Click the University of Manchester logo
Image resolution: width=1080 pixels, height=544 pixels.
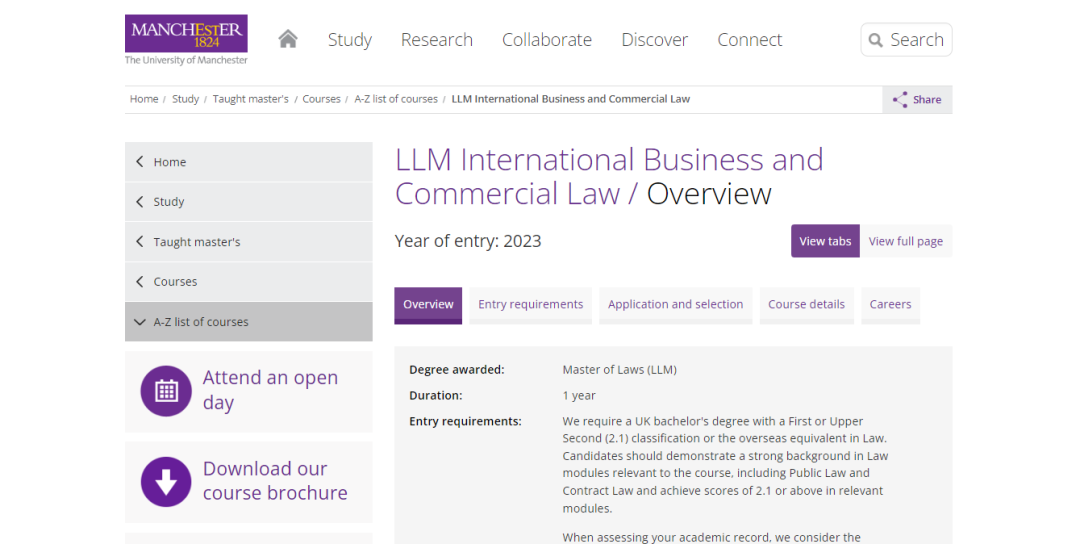coord(186,39)
